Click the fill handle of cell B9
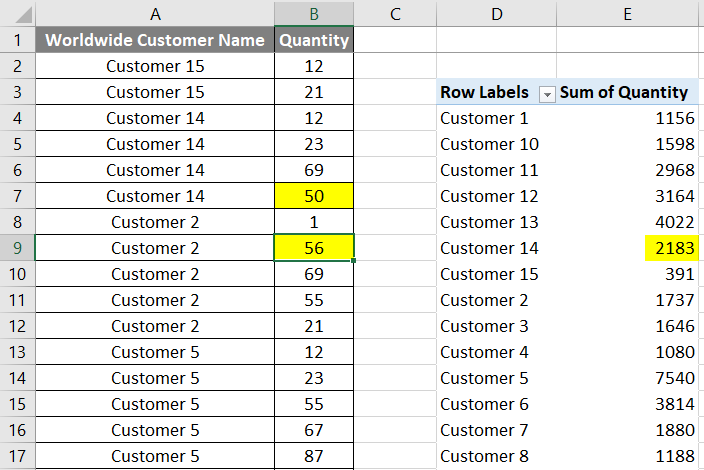The width and height of the screenshot is (704, 470). [x=353, y=260]
